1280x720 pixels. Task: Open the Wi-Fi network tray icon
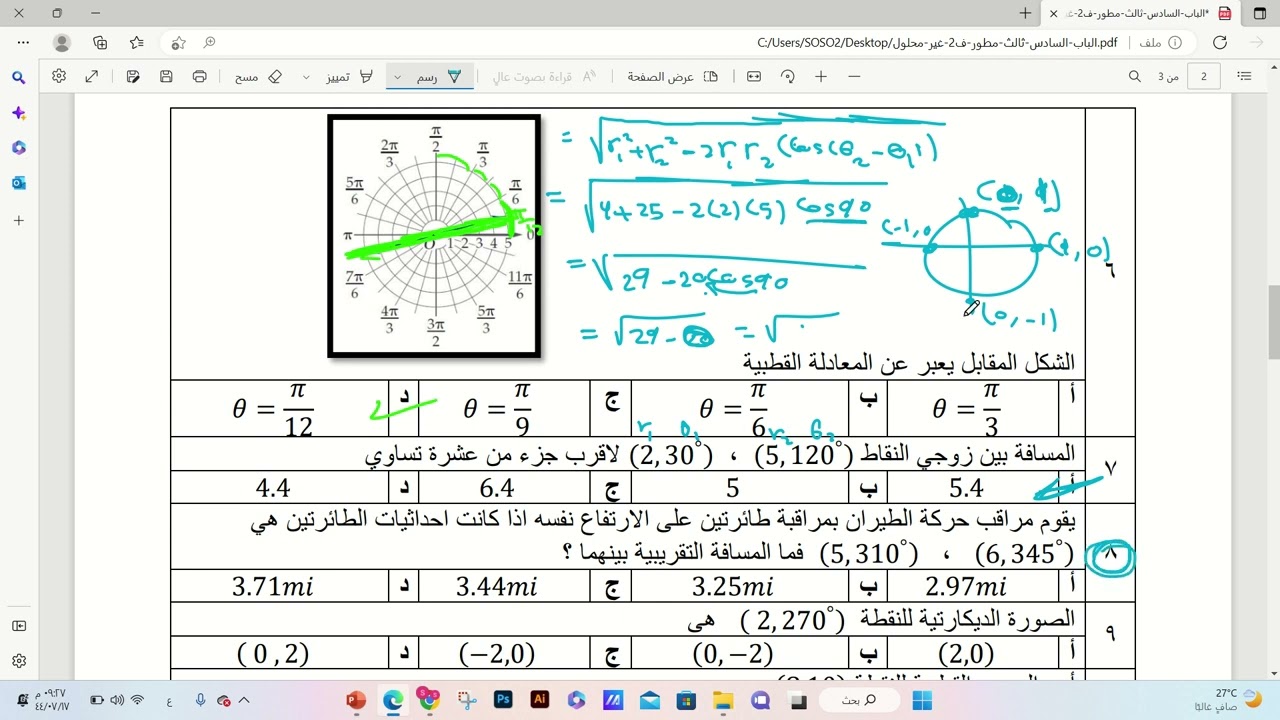click(138, 700)
